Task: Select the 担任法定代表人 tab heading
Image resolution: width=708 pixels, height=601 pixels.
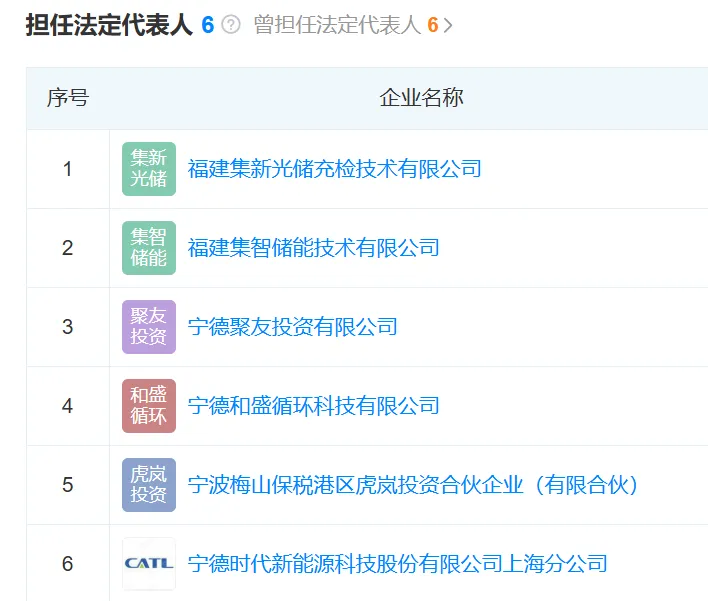Action: coord(109,25)
